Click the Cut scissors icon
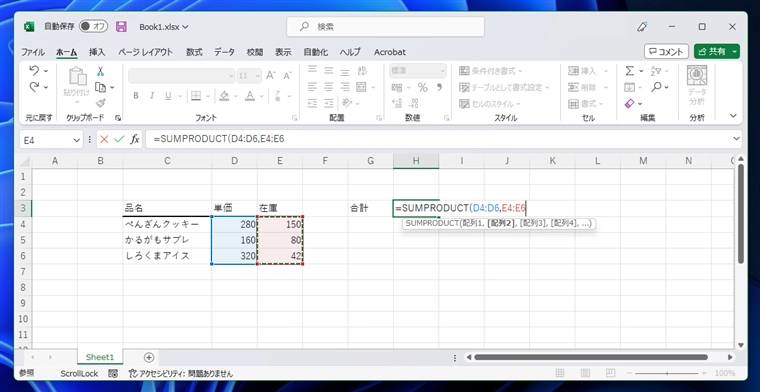760x392 pixels. (100, 71)
